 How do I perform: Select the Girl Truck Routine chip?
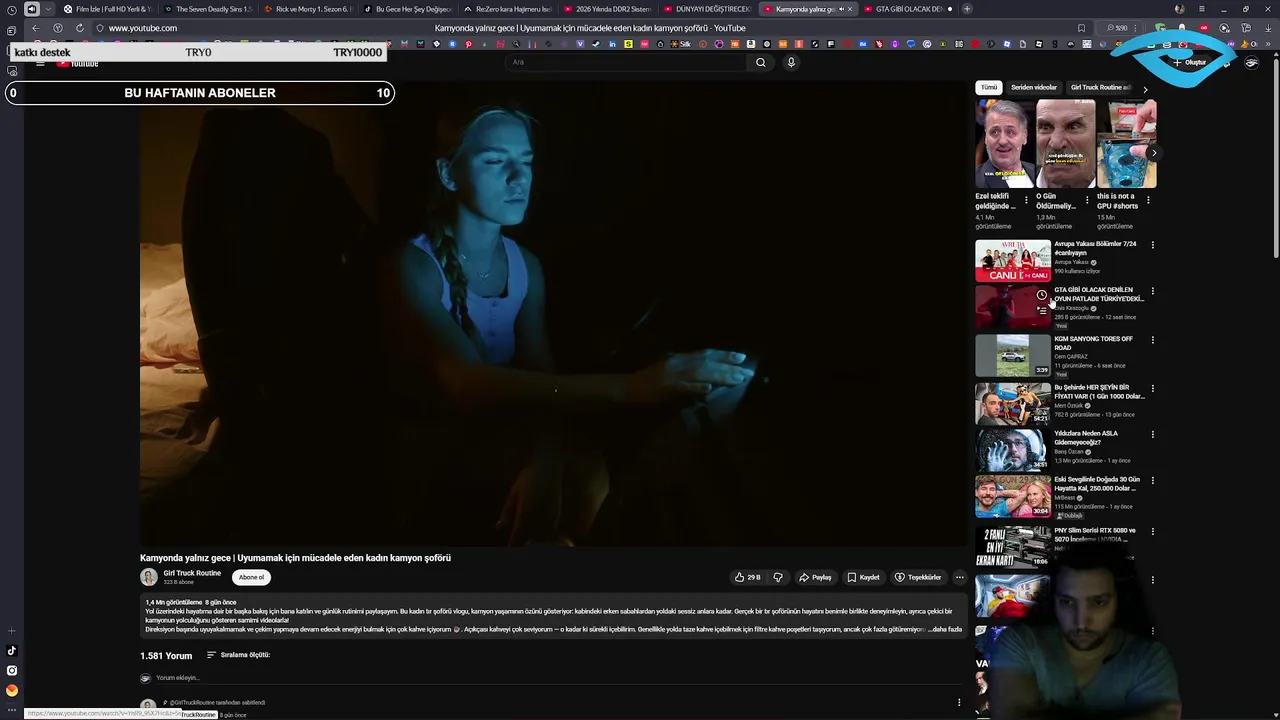tap(1100, 88)
